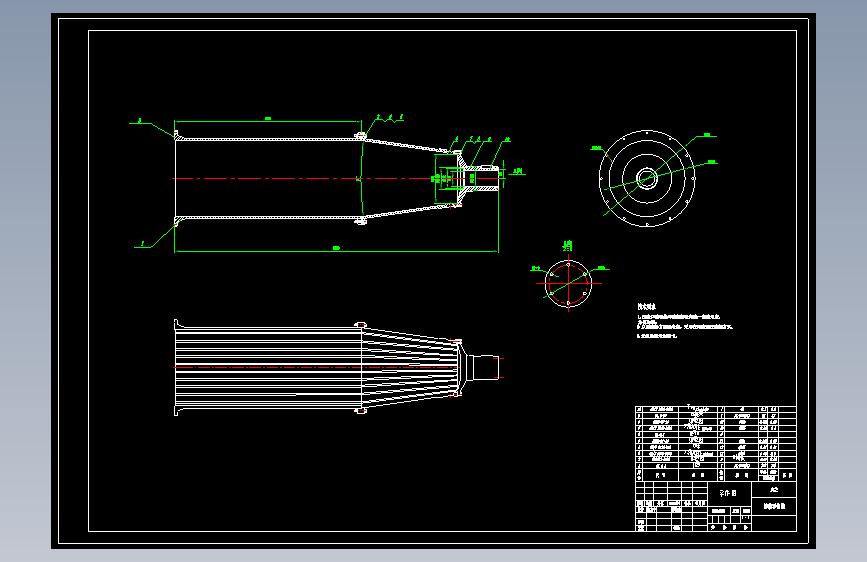Select the parts list table above the title block
Screen dimensions: 867x562
[x=716, y=444]
